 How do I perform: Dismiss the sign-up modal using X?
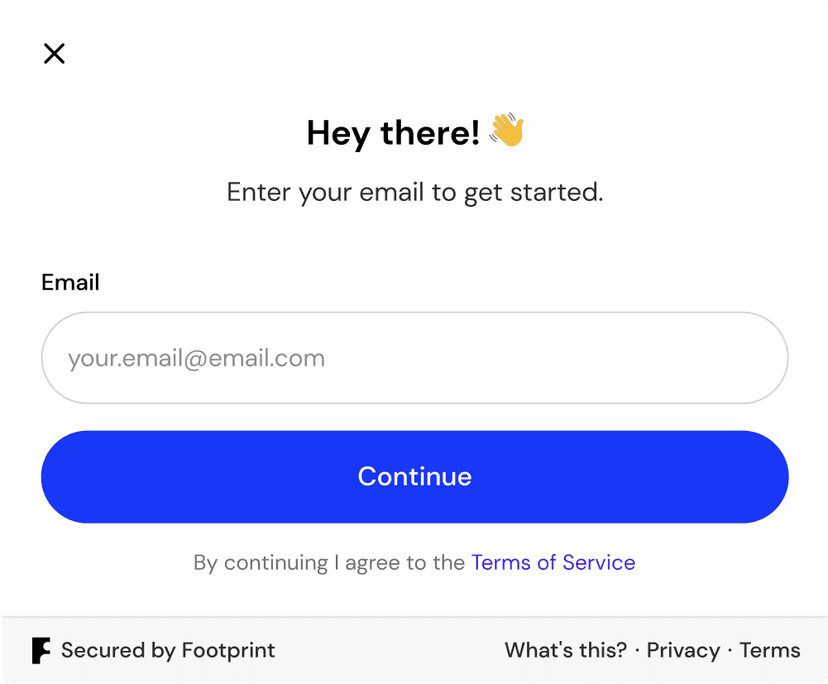[54, 54]
